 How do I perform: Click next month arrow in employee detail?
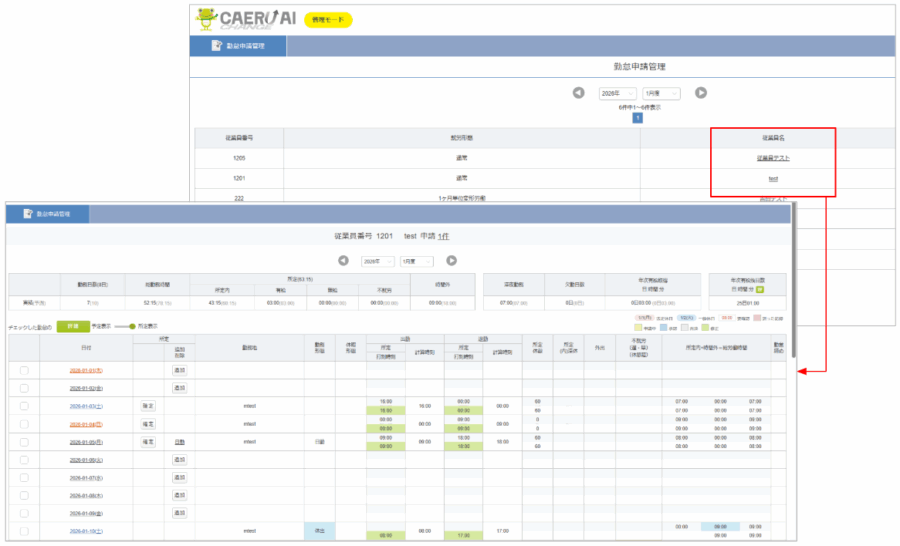[452, 261]
